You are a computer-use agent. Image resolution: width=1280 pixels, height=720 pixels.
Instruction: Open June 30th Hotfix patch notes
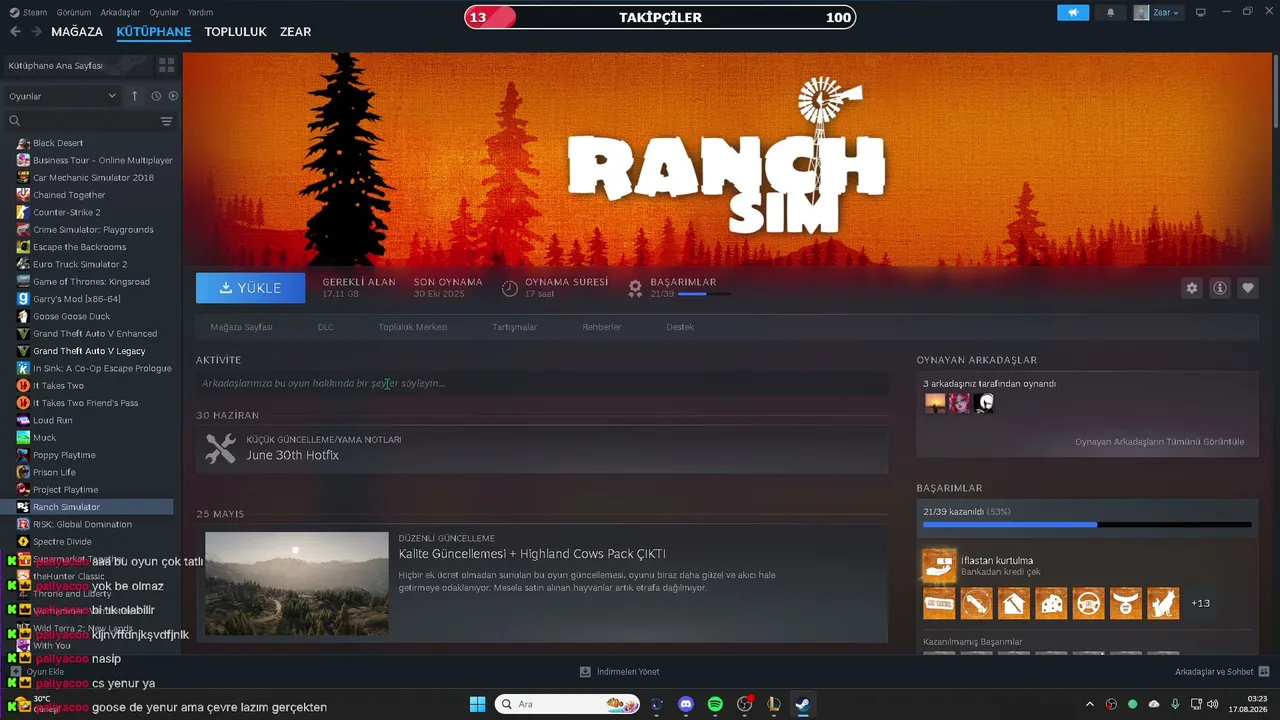[542, 449]
